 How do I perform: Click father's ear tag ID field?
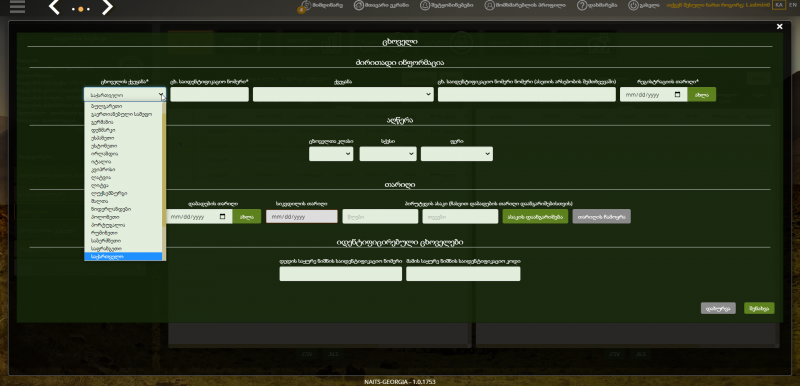click(463, 274)
